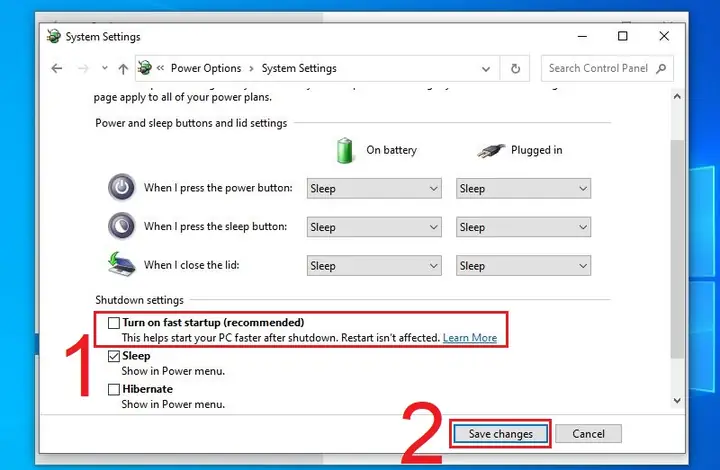The width and height of the screenshot is (720, 470).
Task: Click the System Settings breadcrumb
Action: pyautogui.click(x=299, y=68)
